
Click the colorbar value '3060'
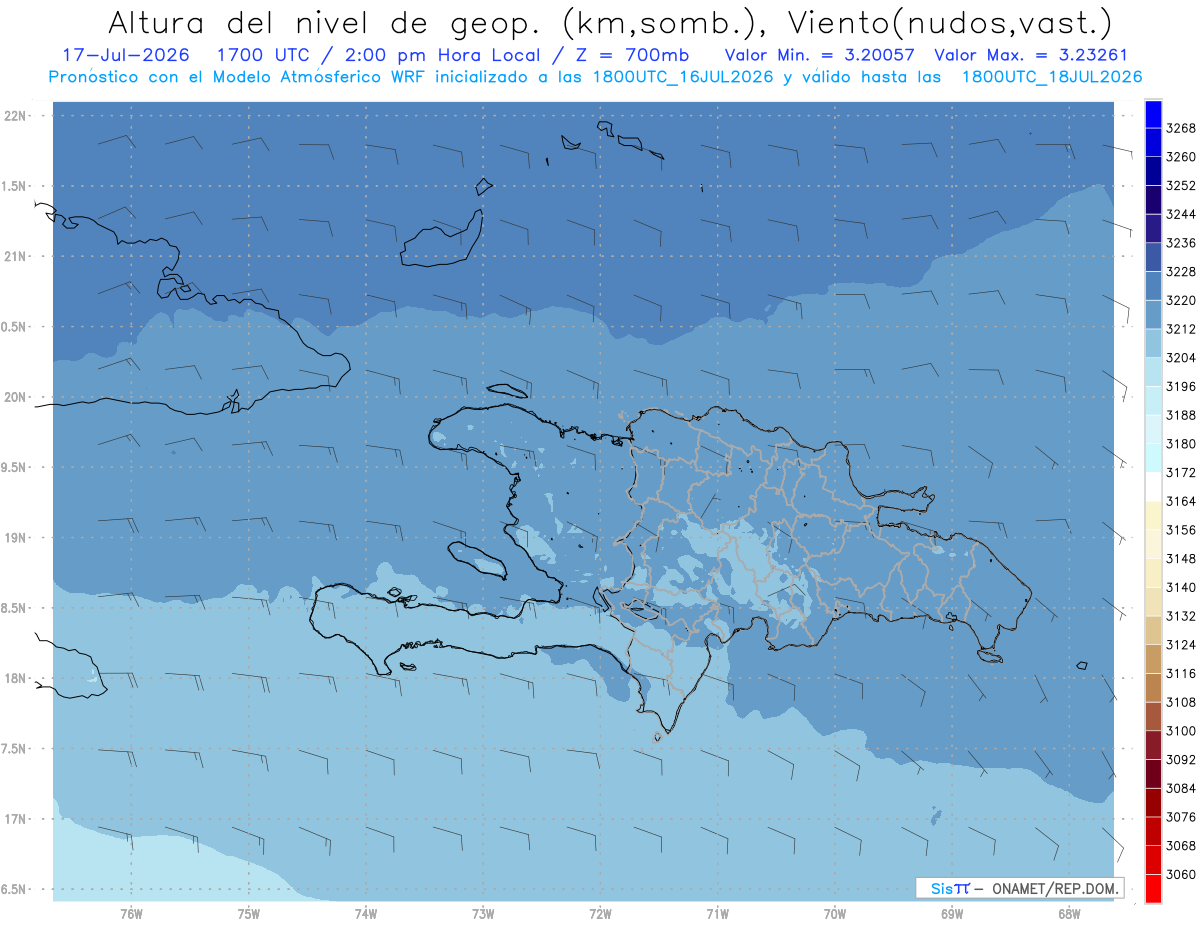pos(1181,875)
